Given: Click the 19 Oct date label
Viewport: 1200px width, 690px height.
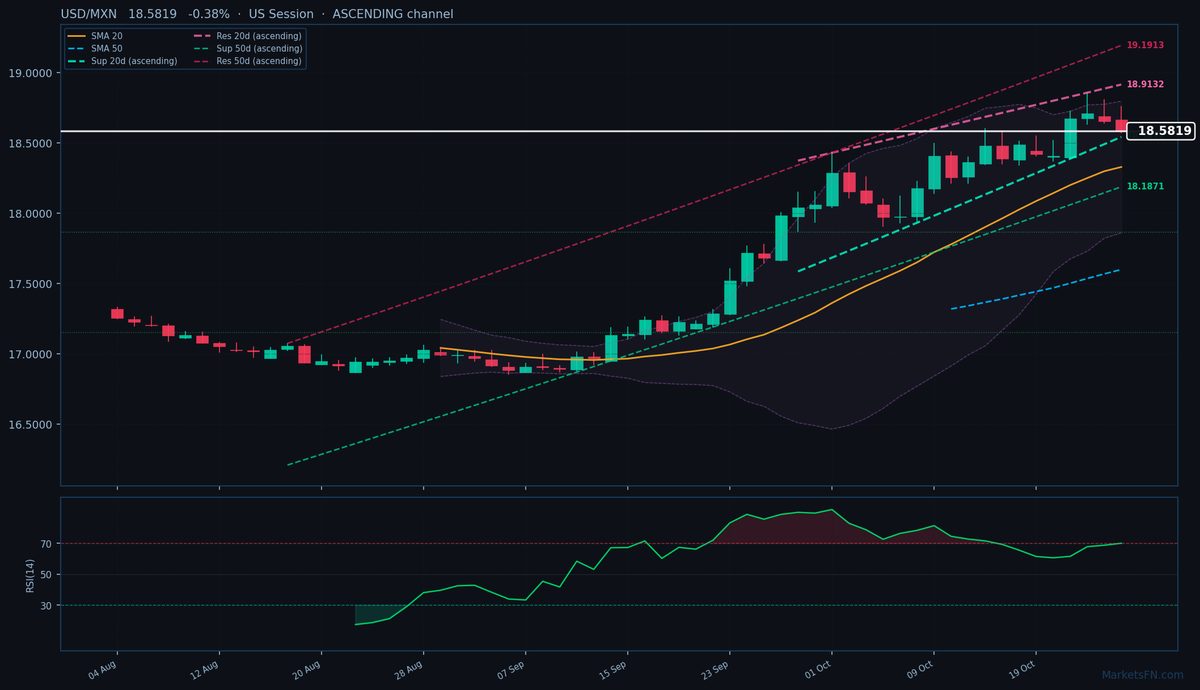Looking at the screenshot, I should pyautogui.click(x=1022, y=669).
